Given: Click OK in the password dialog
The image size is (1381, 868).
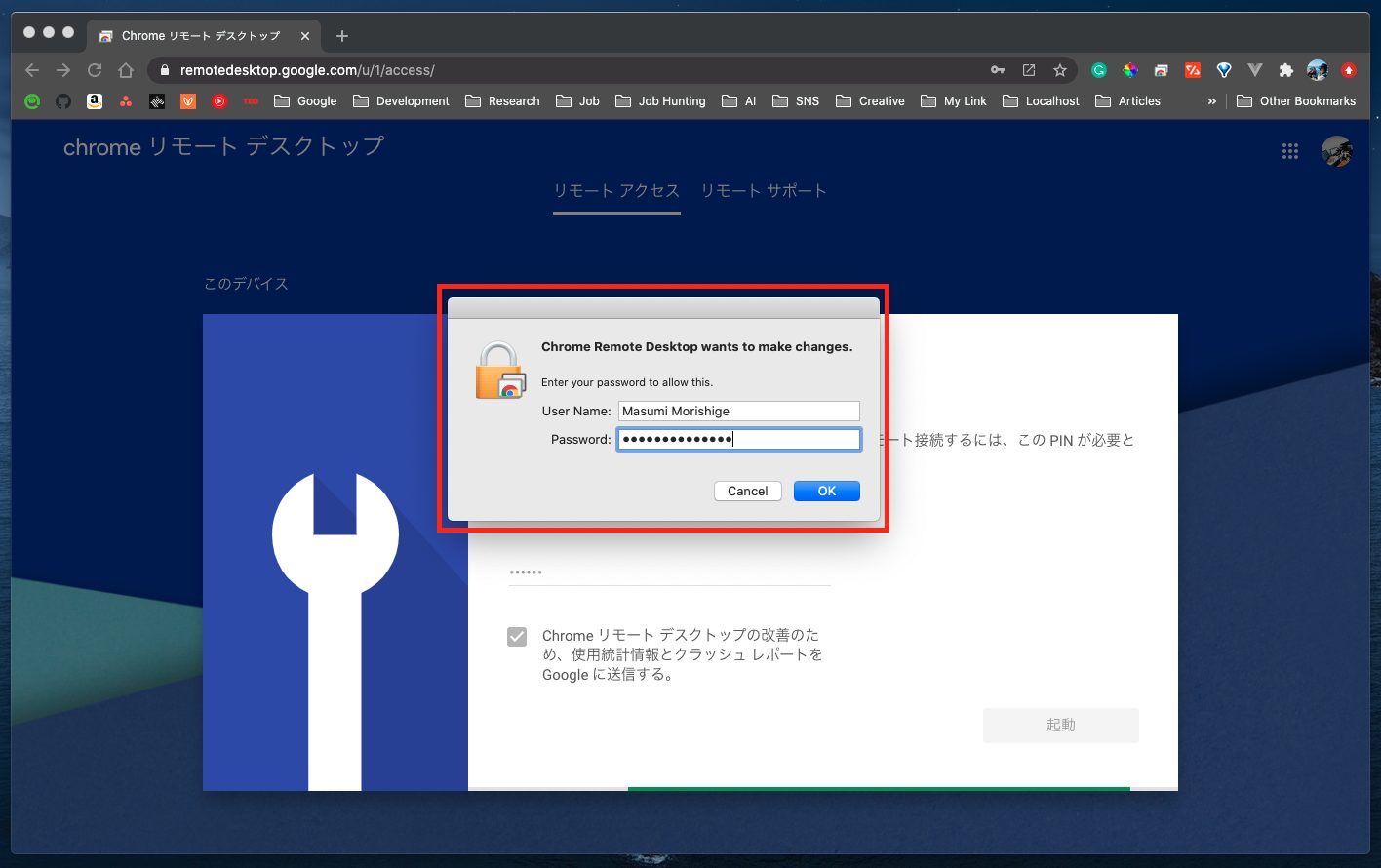Looking at the screenshot, I should tap(827, 491).
